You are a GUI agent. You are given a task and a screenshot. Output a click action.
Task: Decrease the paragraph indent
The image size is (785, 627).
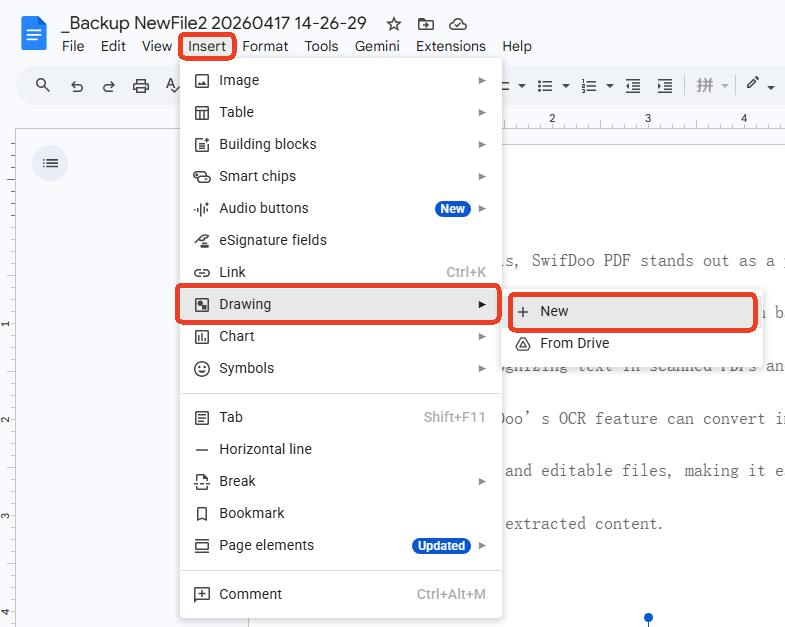coord(633,86)
